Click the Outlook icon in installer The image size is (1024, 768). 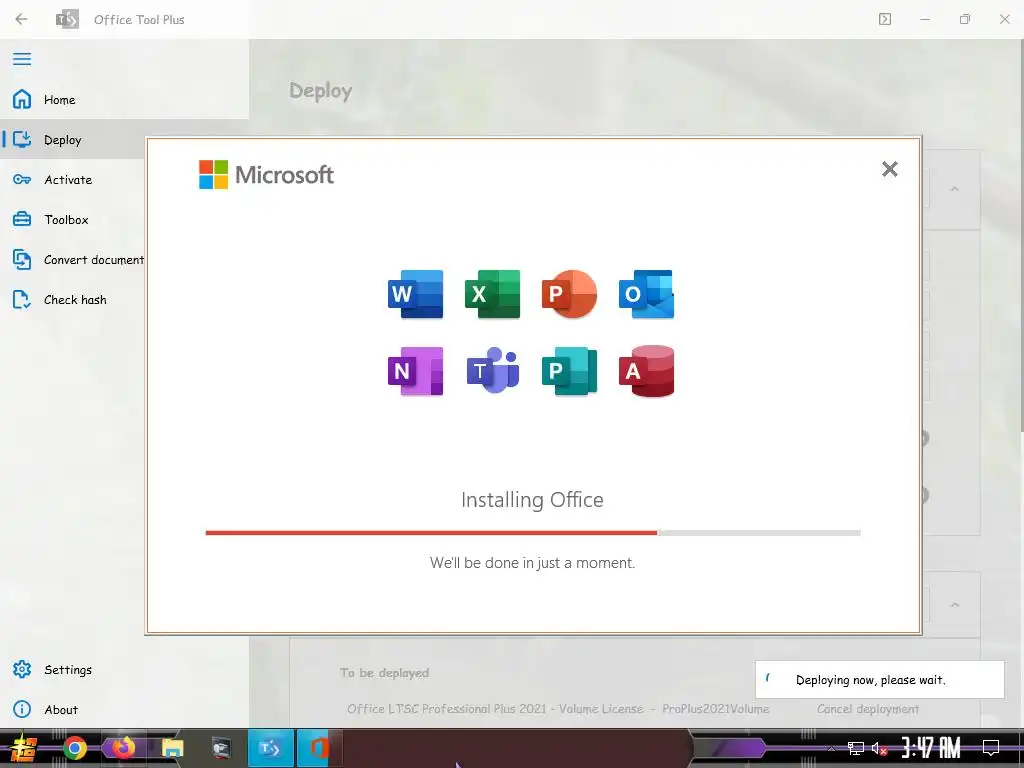646,294
